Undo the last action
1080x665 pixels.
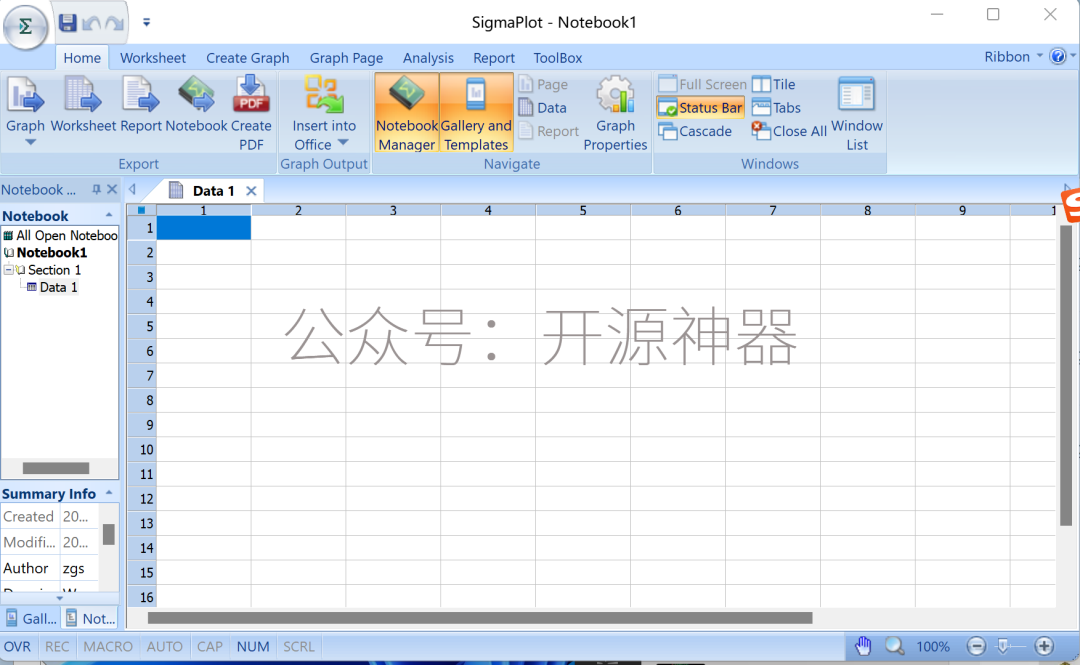(91, 23)
